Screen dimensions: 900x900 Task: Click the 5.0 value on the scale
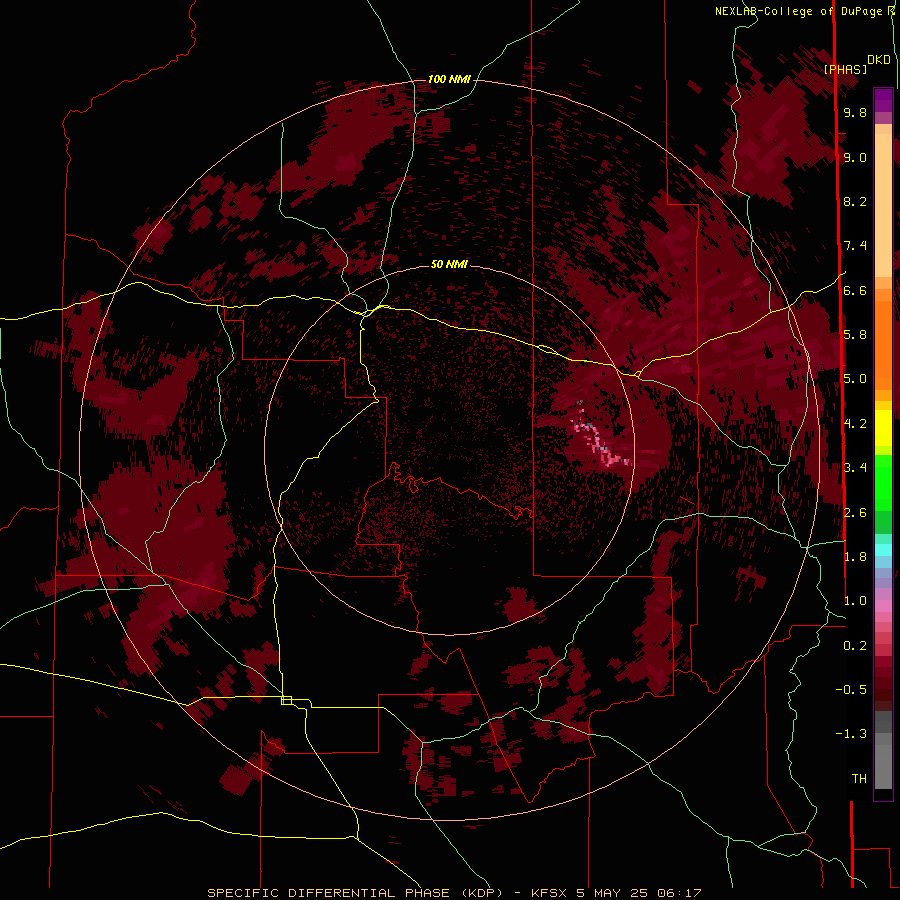pos(855,379)
